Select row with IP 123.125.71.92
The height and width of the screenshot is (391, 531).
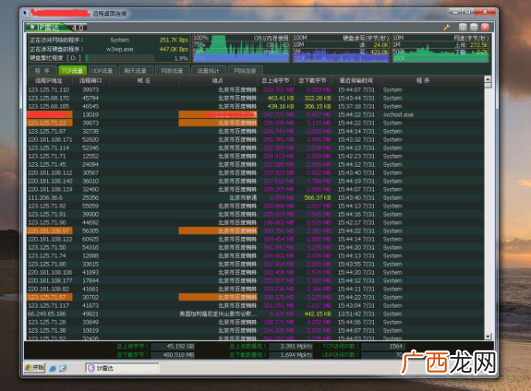(x=255, y=206)
